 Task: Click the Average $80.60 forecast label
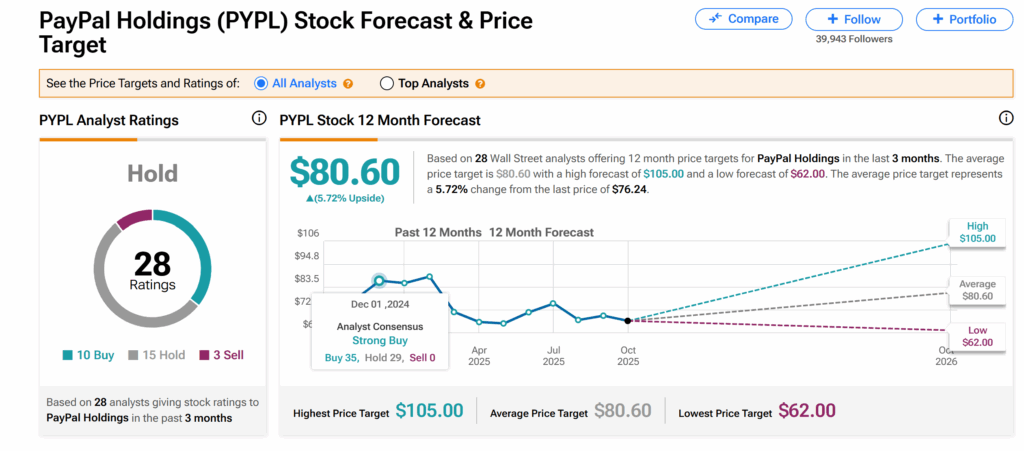click(977, 290)
